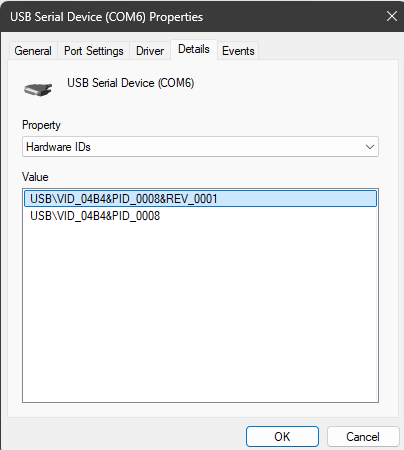Select the hardware ID ending with REV_0001
404x450 pixels.
(200, 199)
